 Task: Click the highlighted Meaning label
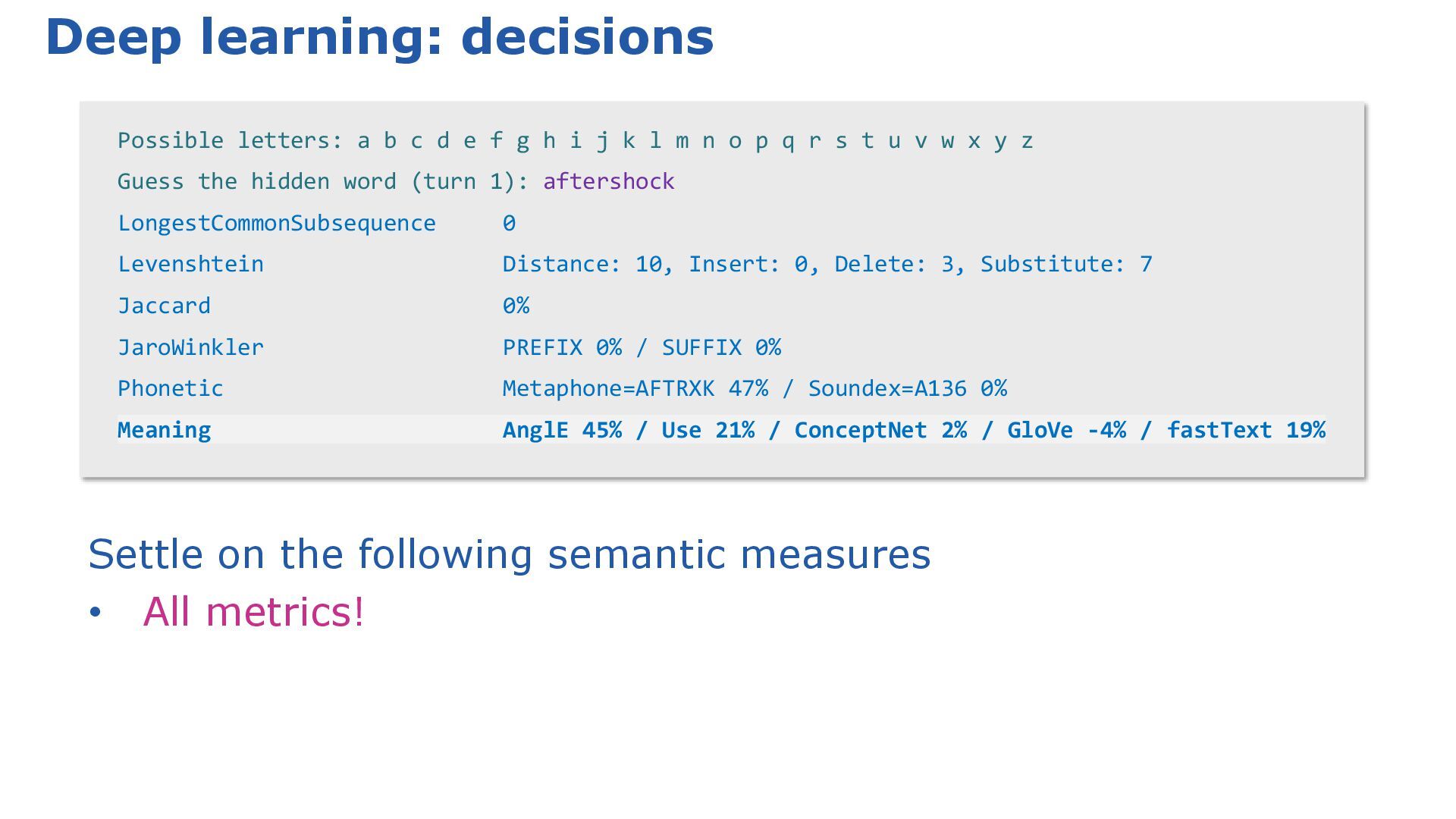(x=165, y=430)
